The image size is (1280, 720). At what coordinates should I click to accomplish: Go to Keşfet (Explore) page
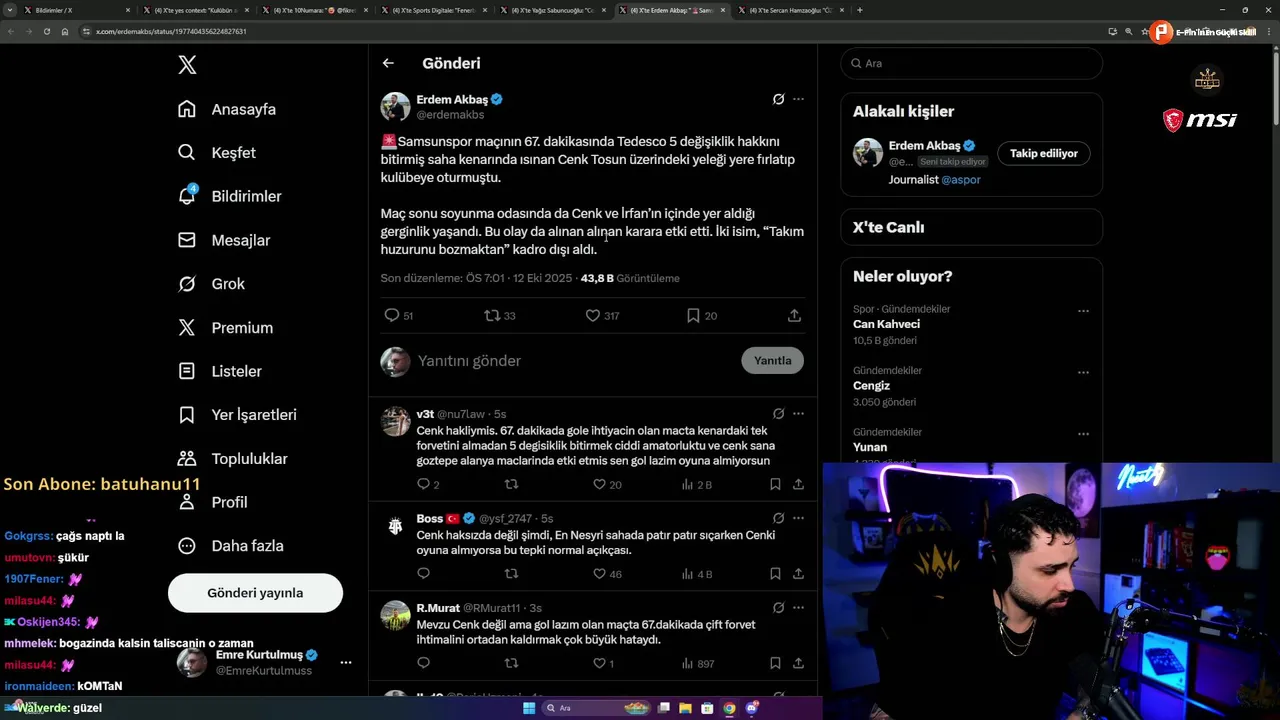[217, 153]
